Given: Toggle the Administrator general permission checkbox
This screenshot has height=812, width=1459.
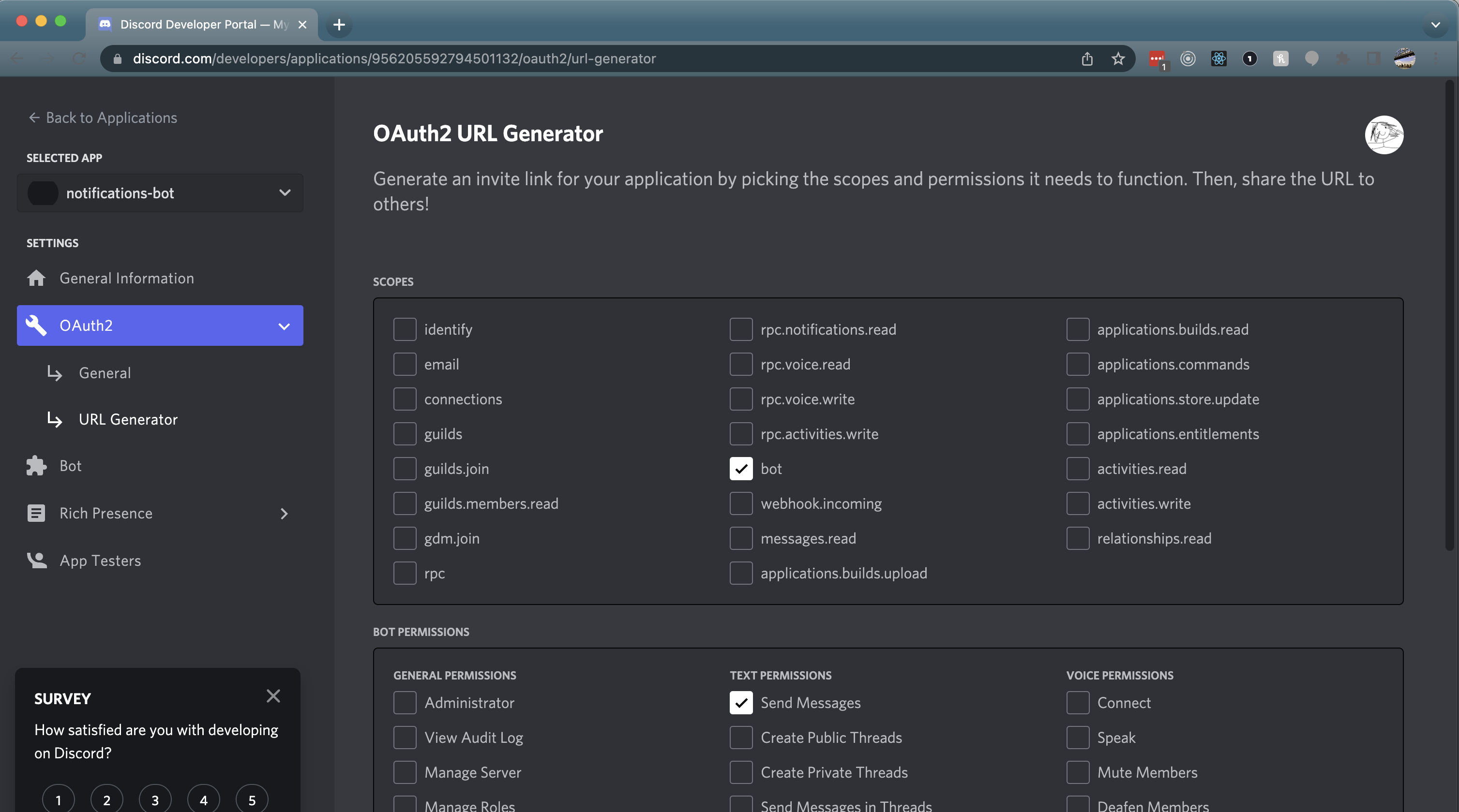Looking at the screenshot, I should coord(404,702).
